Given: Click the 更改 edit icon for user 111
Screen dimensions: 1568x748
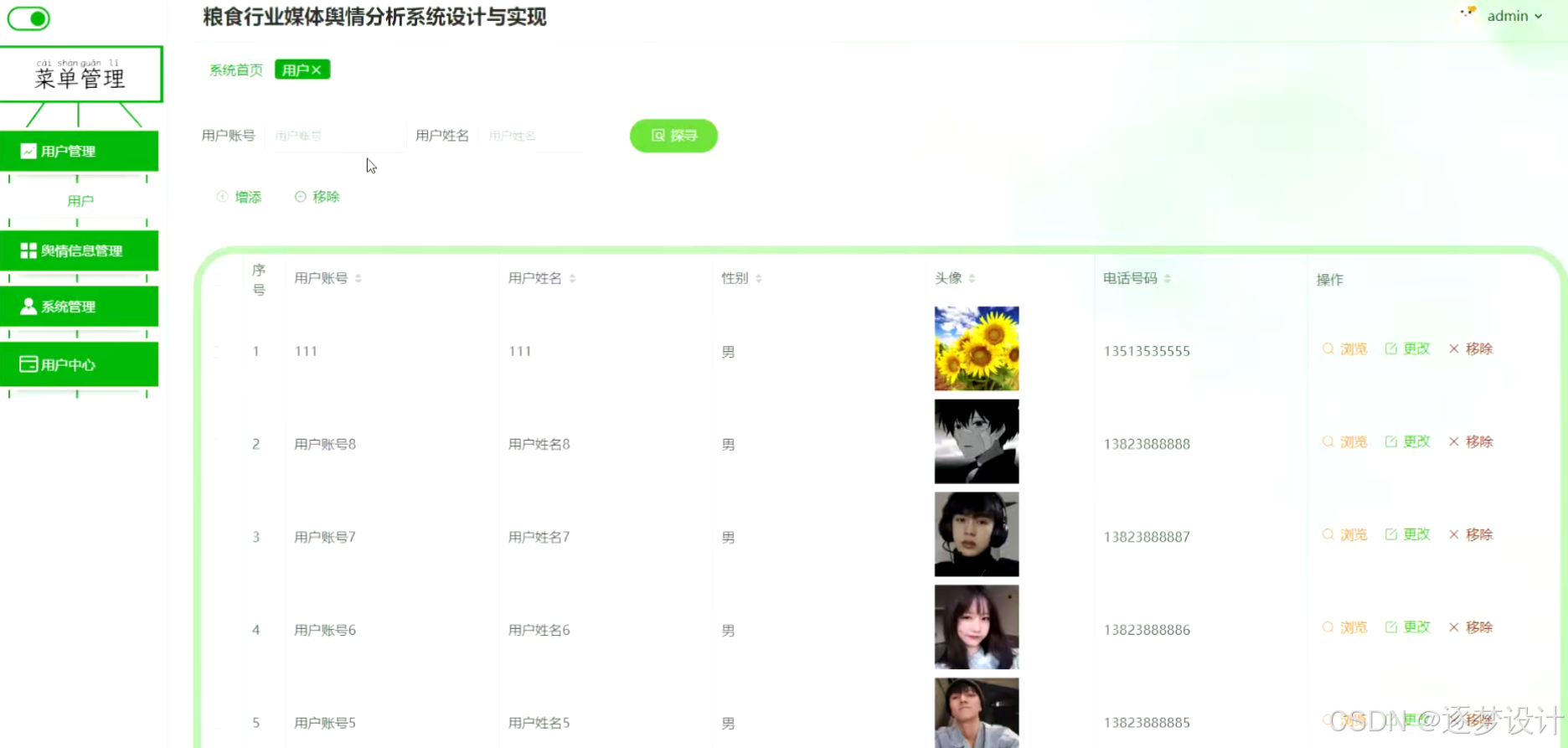Looking at the screenshot, I should [x=1391, y=348].
